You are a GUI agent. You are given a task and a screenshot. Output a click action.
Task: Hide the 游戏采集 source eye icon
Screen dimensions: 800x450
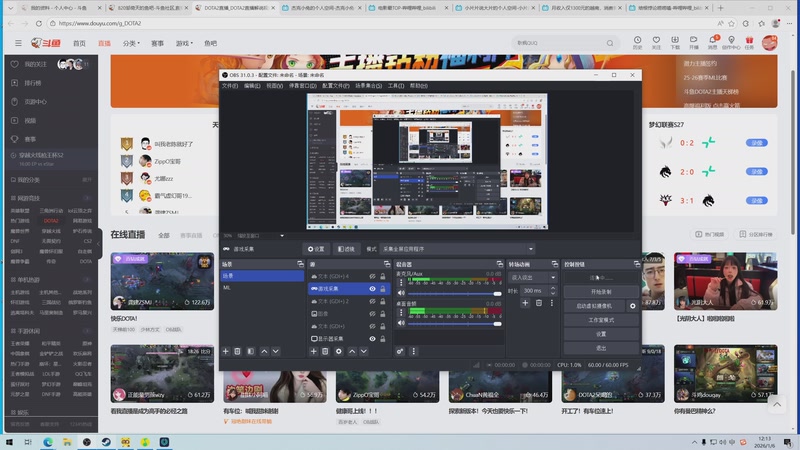pyautogui.click(x=372, y=289)
